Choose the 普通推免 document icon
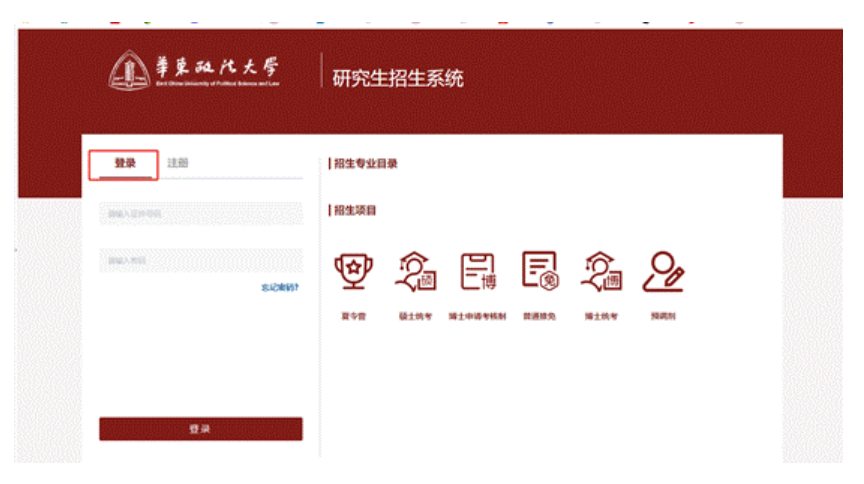864x484 pixels. 540,270
